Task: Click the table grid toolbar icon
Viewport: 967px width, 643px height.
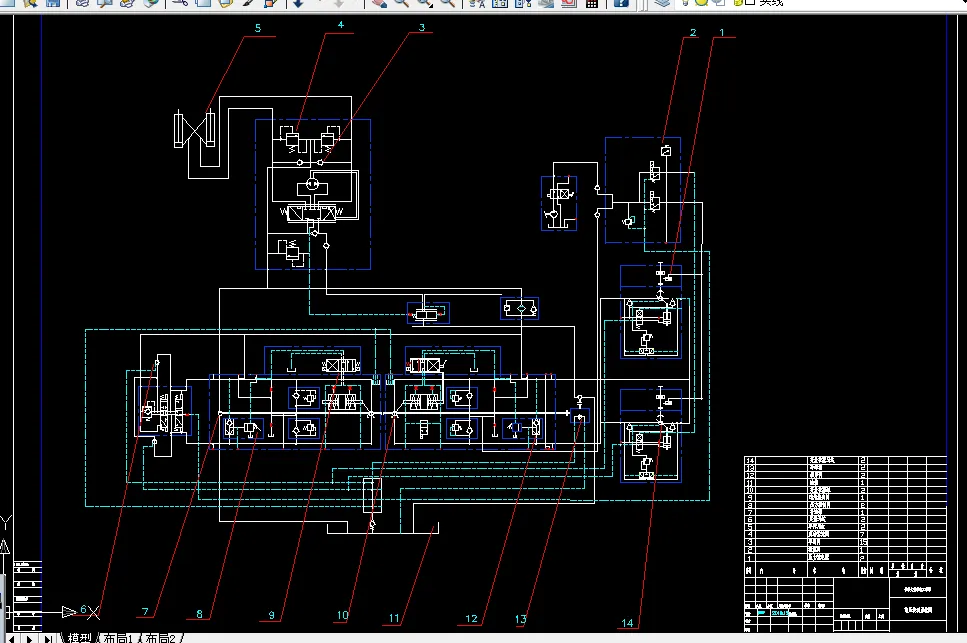Action: click(x=591, y=3)
